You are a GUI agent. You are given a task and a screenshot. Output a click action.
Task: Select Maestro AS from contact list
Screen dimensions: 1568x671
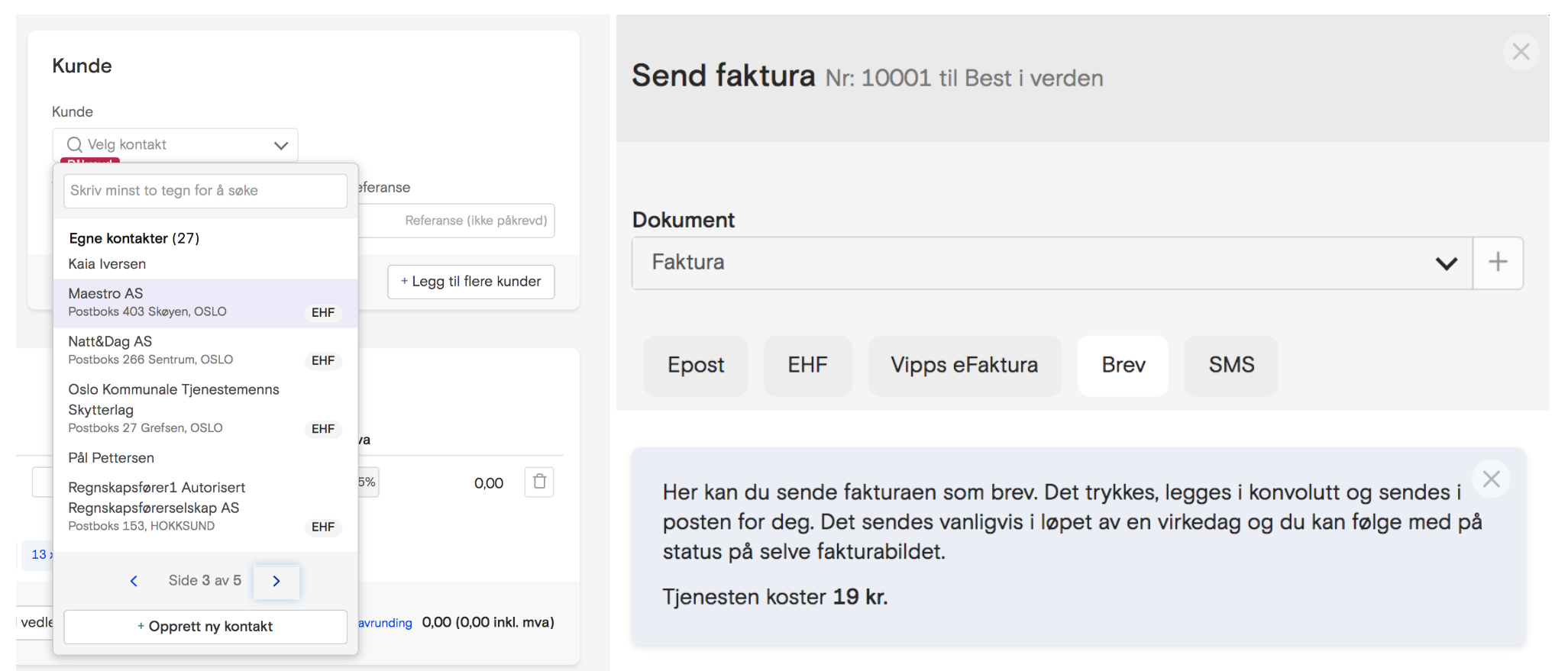(x=205, y=302)
